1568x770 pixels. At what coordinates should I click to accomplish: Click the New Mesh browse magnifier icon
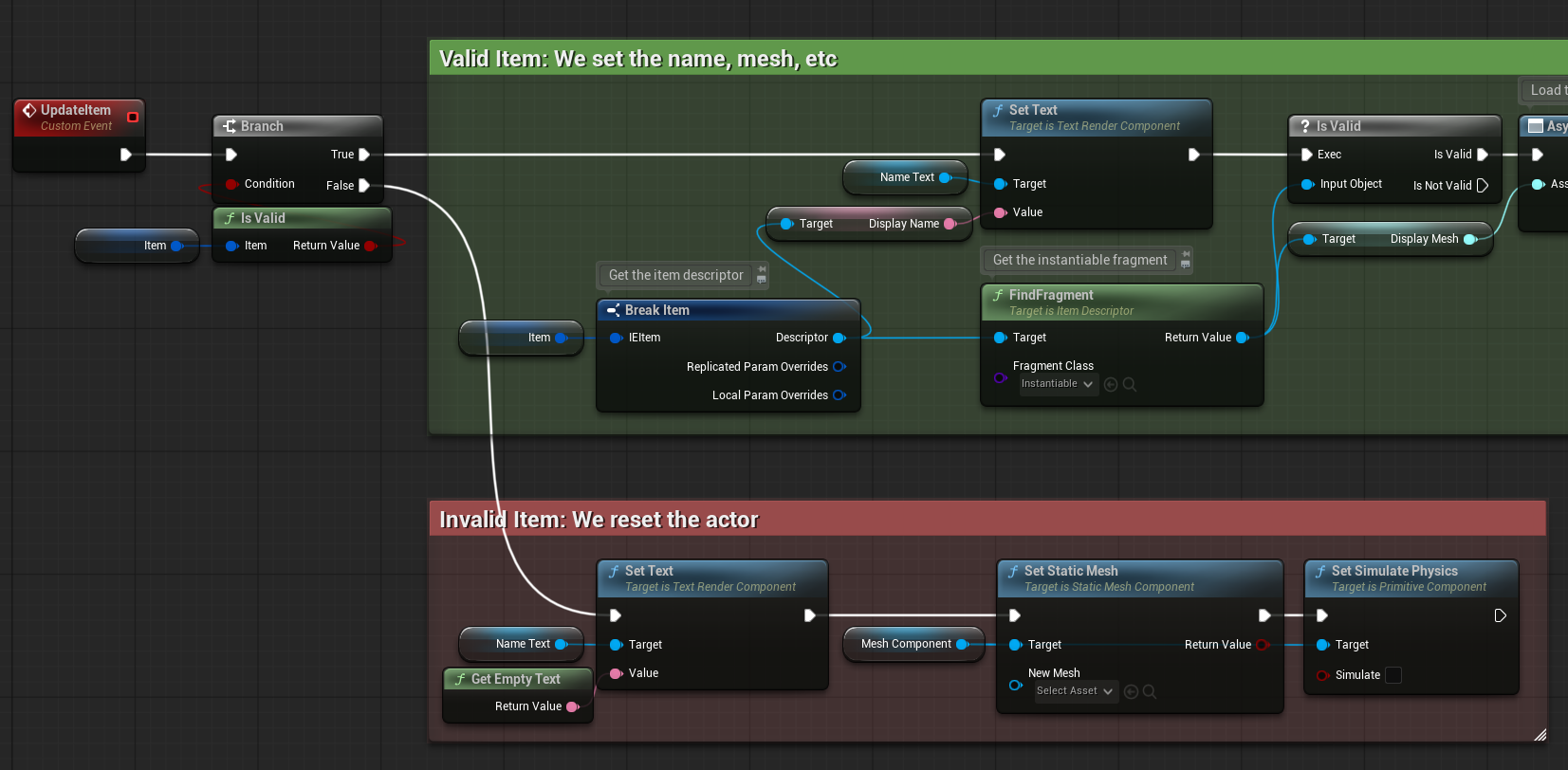pyautogui.click(x=1149, y=691)
